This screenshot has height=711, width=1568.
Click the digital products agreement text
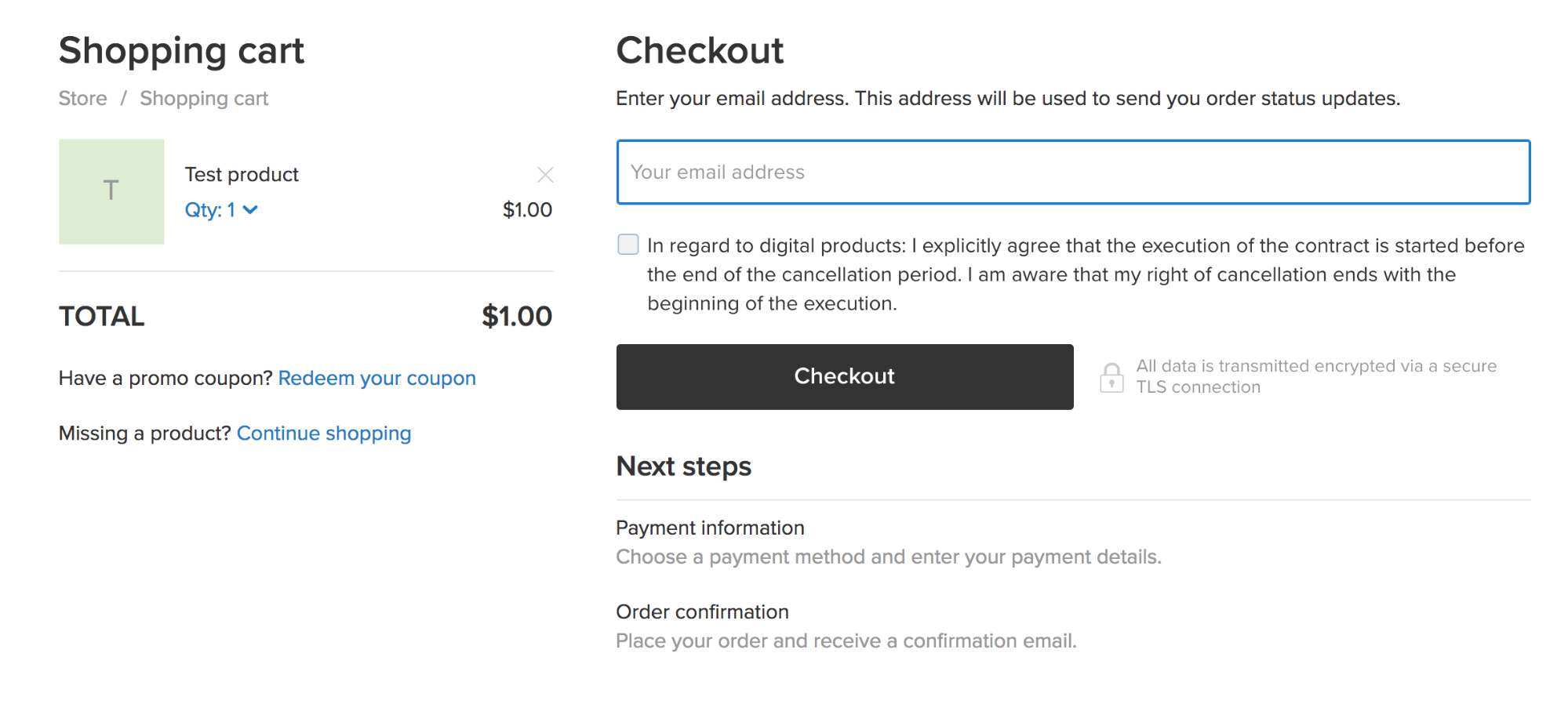coord(1085,274)
